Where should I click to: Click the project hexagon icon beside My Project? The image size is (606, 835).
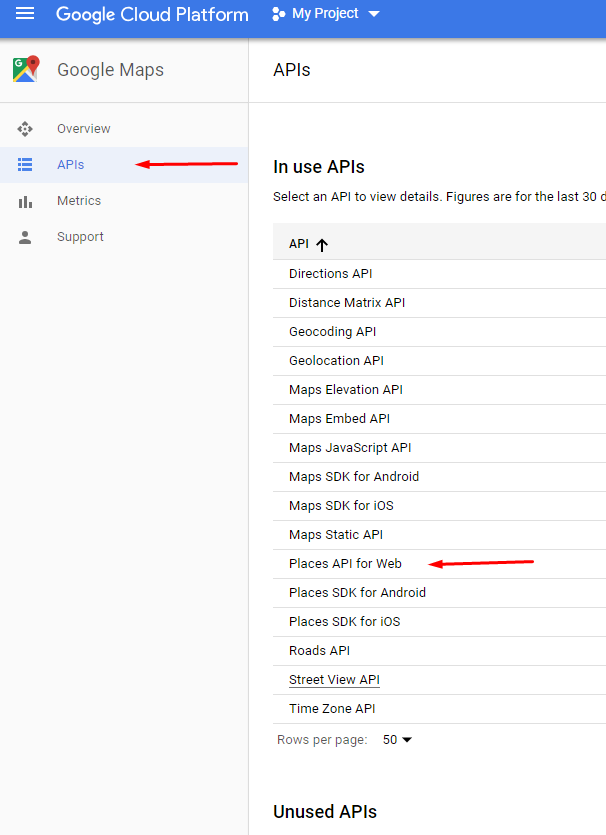(278, 14)
